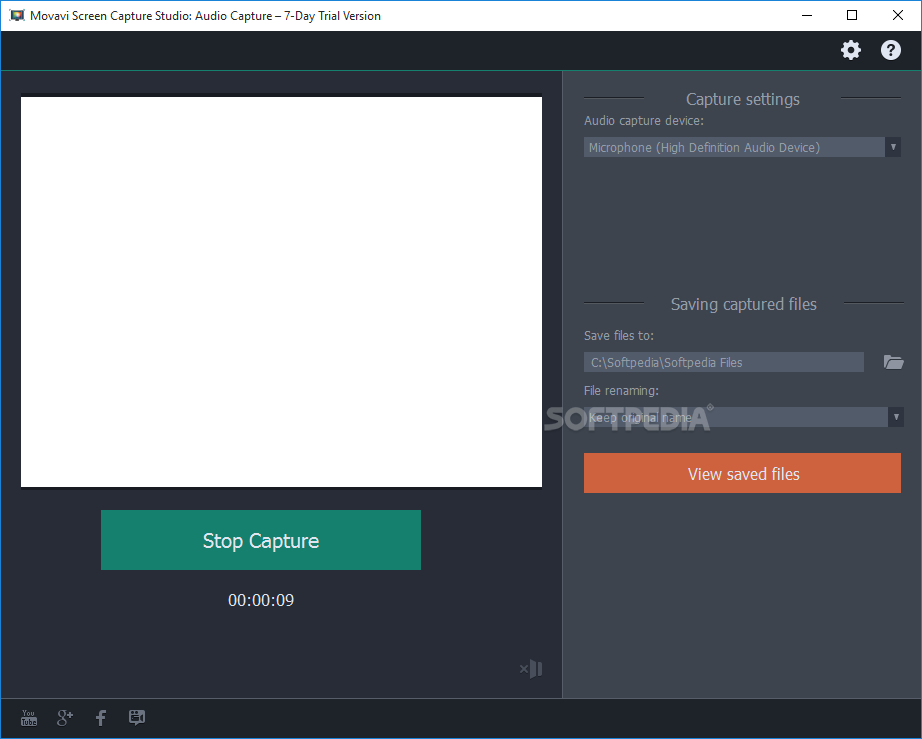This screenshot has height=739, width=922.
Task: Open the Google Plus page icon
Action: point(65,717)
